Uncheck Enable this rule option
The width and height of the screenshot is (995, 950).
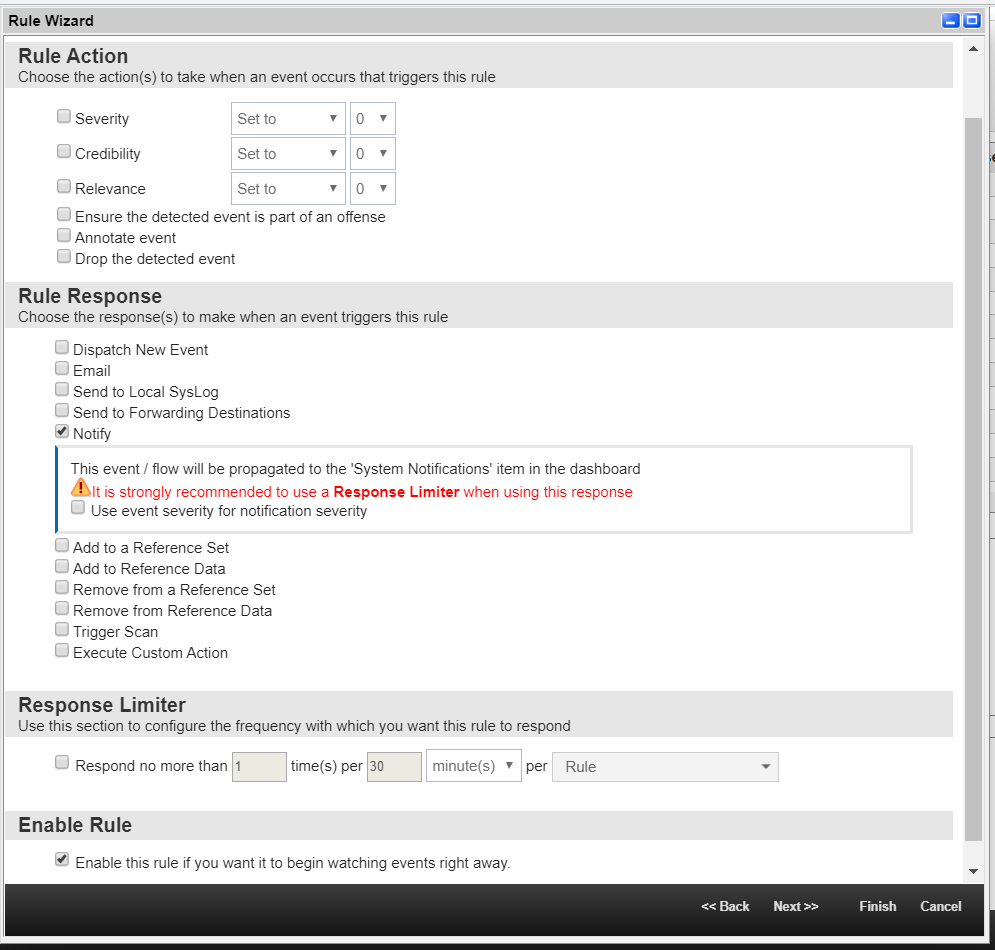62,859
